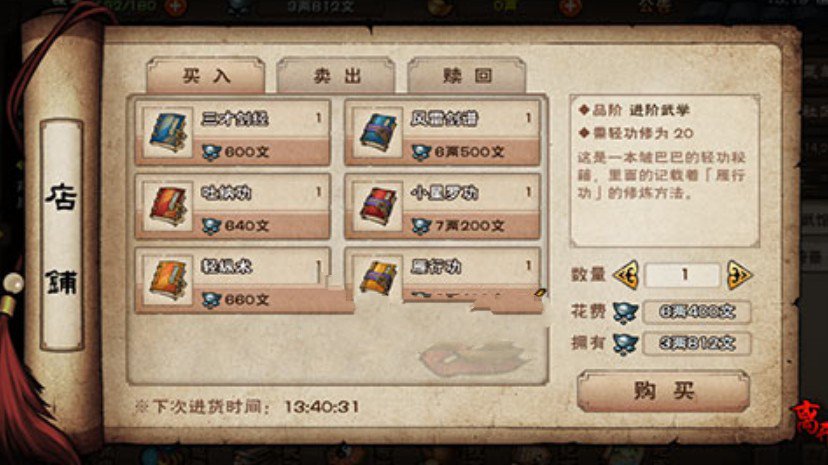
Task: Click the 店铺 scroll title banner
Action: pyautogui.click(x=62, y=235)
